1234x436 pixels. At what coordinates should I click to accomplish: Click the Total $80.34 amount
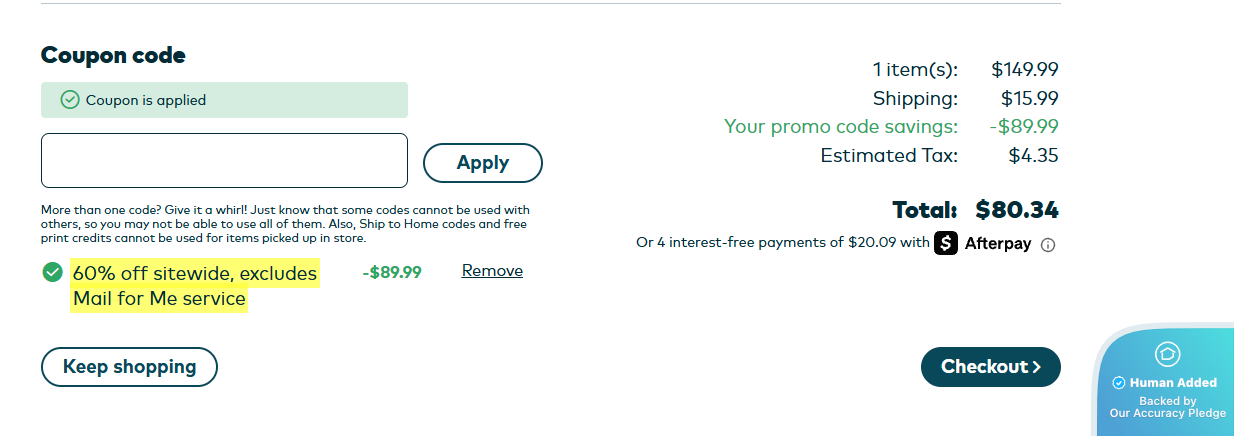[x=1016, y=210]
